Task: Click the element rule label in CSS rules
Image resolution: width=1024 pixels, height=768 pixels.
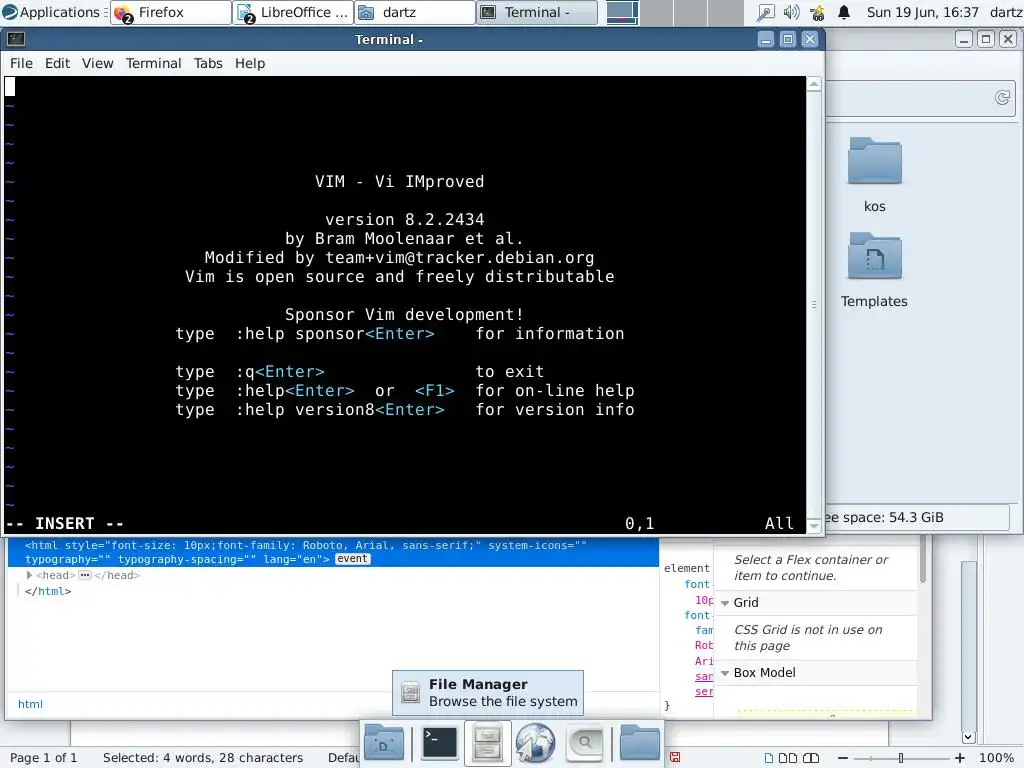Action: (686, 568)
